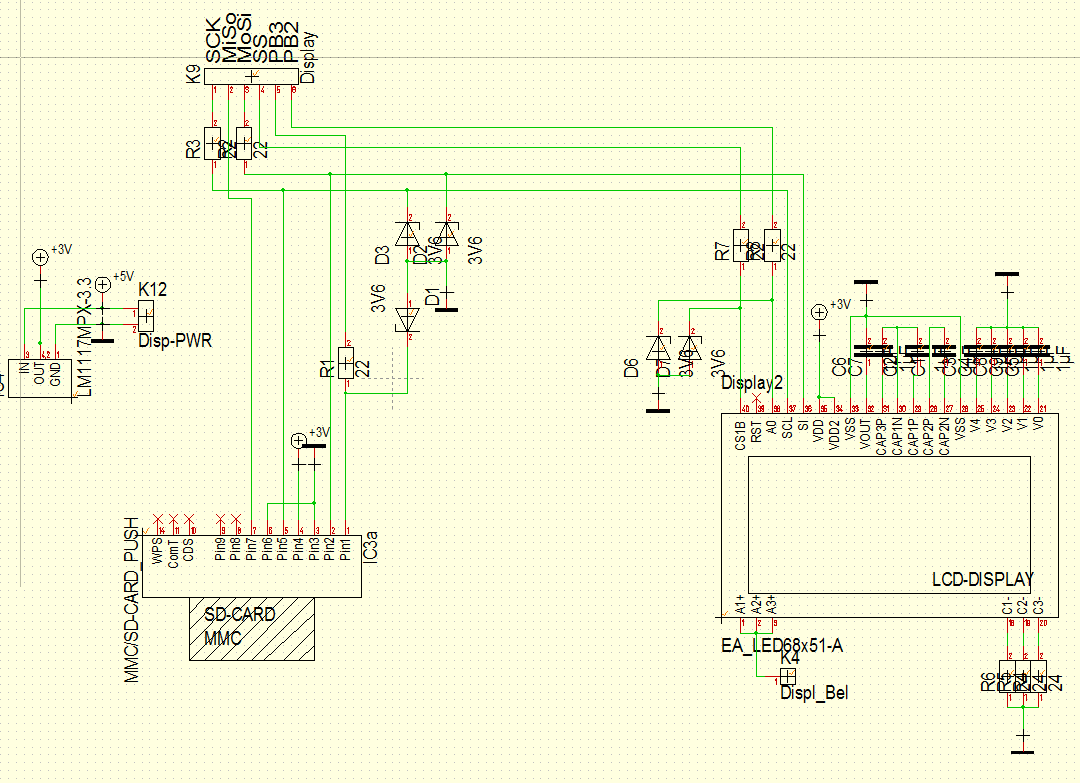
Task: Click the MMC/SD-CARD_PUSH vertical label
Action: coord(132,601)
